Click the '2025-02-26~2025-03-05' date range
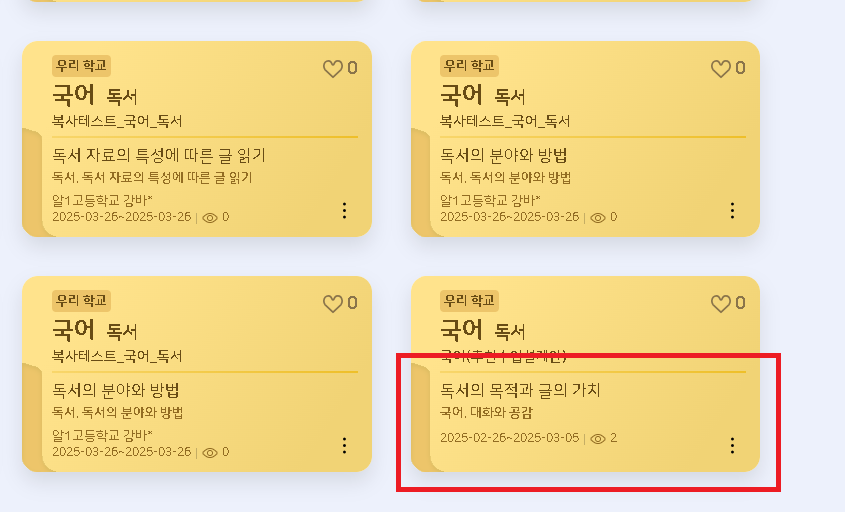This screenshot has width=845, height=512. (x=509, y=438)
